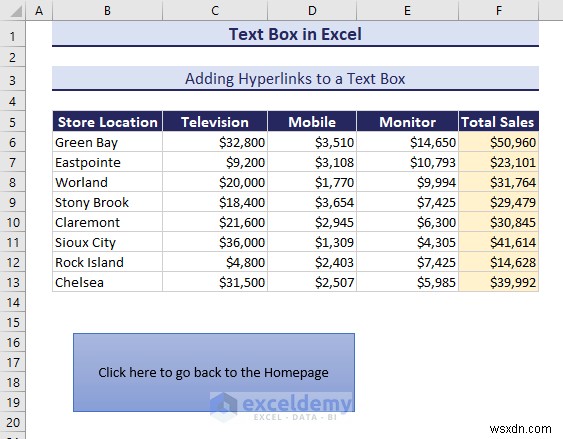This screenshot has height=439, width=563.
Task: Select Rock Island Mobile value $2,403
Action: [312, 262]
